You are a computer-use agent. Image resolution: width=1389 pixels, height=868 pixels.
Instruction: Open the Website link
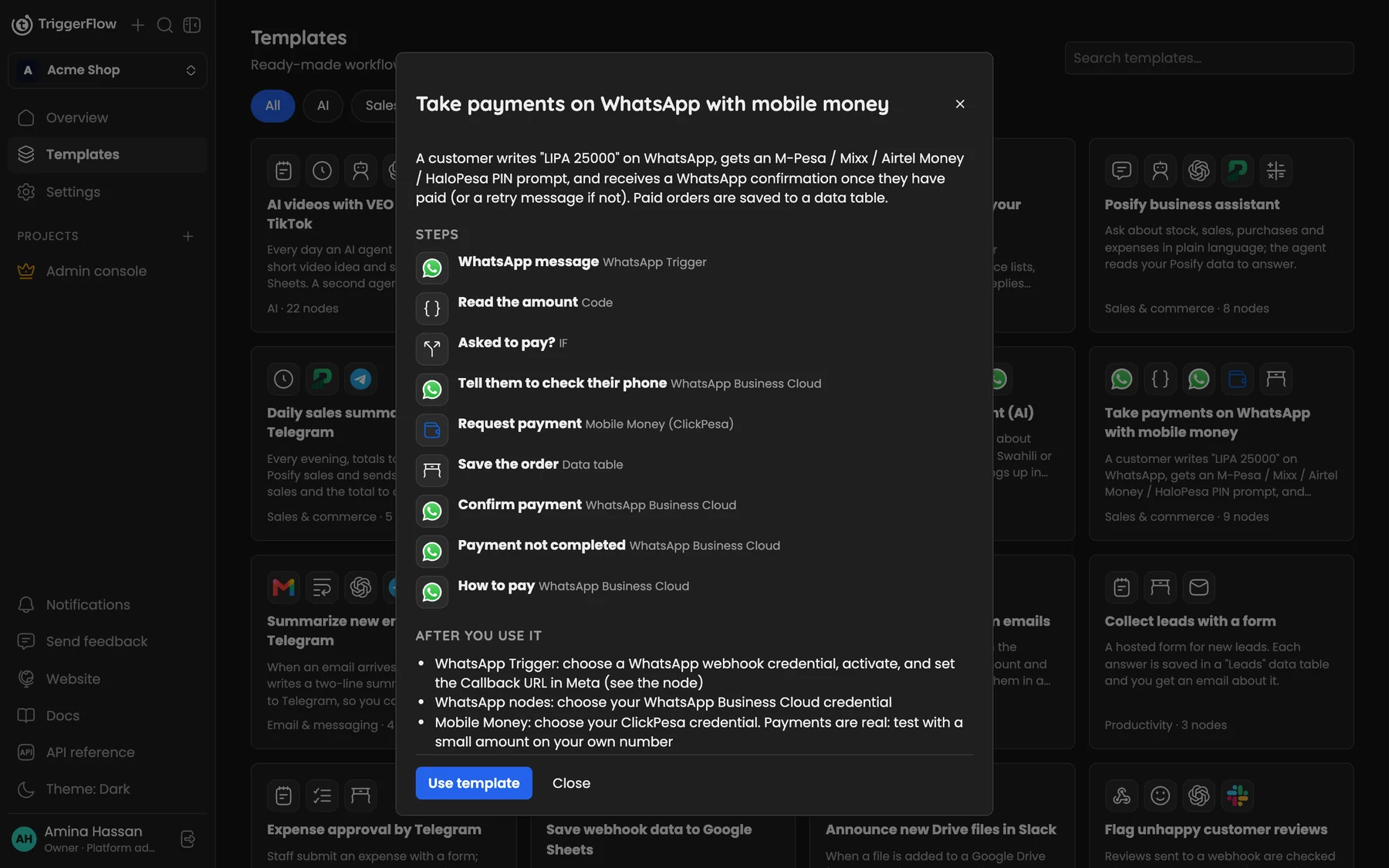click(107, 679)
